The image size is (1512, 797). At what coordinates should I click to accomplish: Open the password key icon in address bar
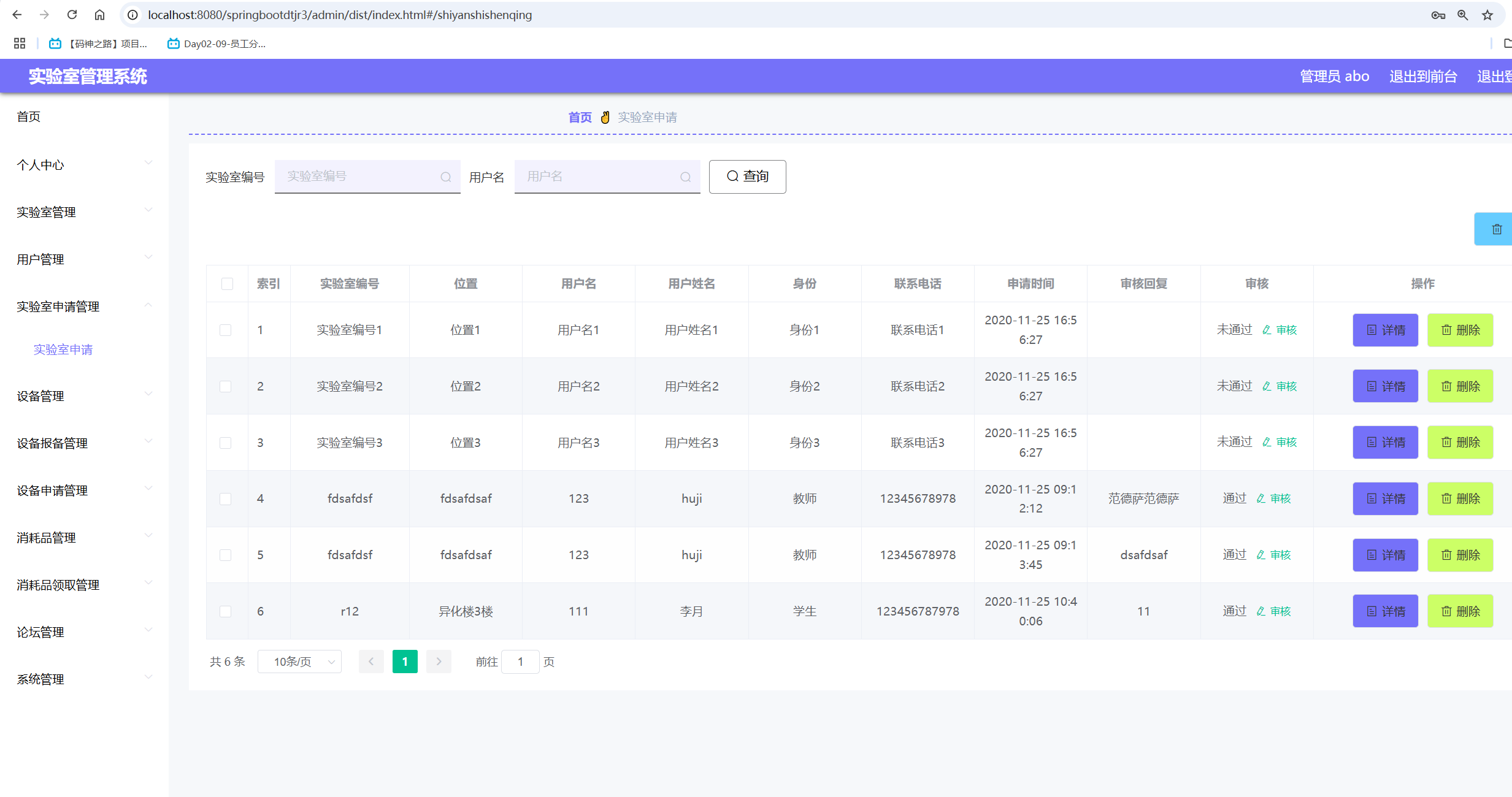(x=1438, y=15)
